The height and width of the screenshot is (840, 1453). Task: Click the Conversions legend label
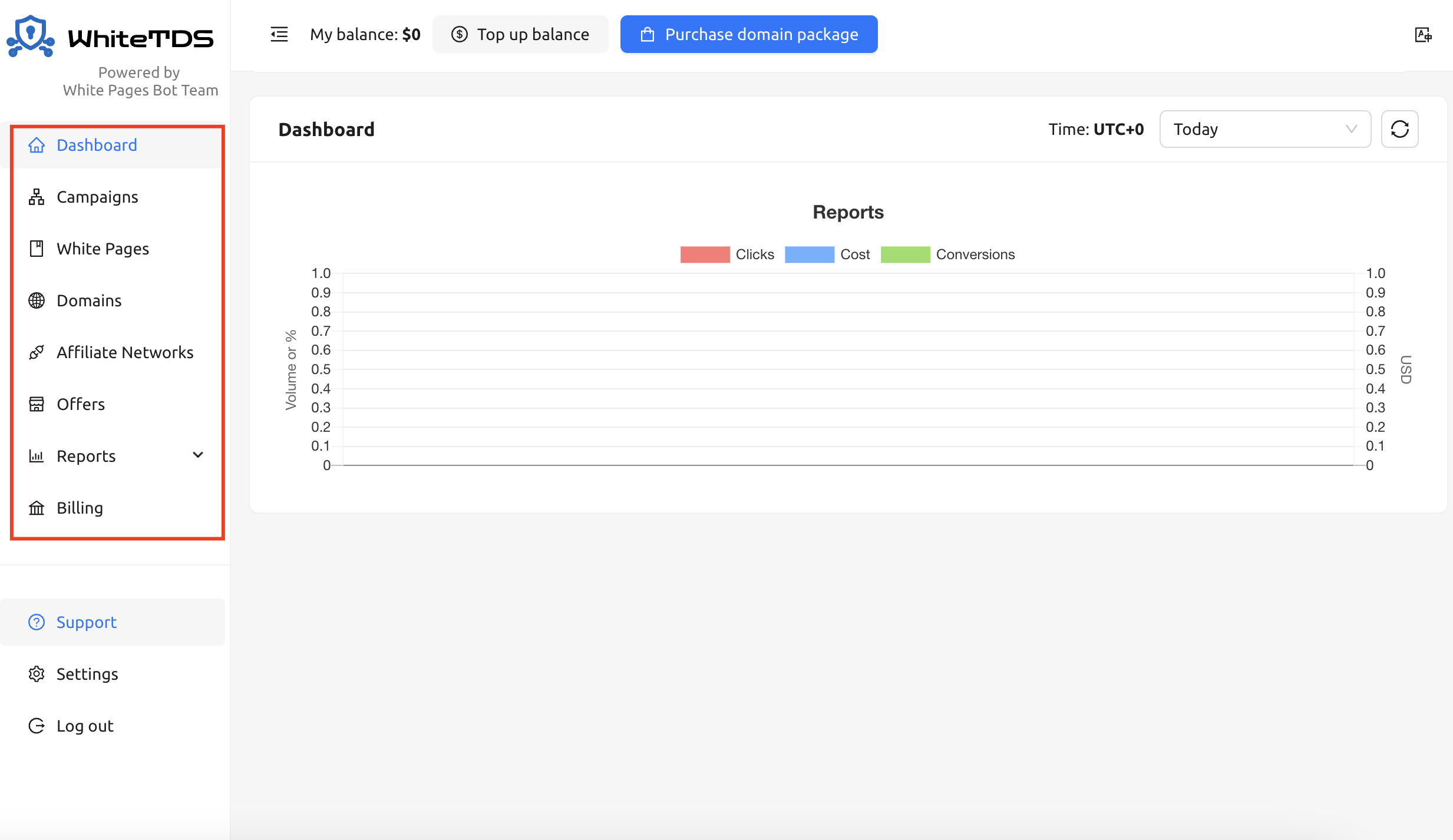[975, 254]
